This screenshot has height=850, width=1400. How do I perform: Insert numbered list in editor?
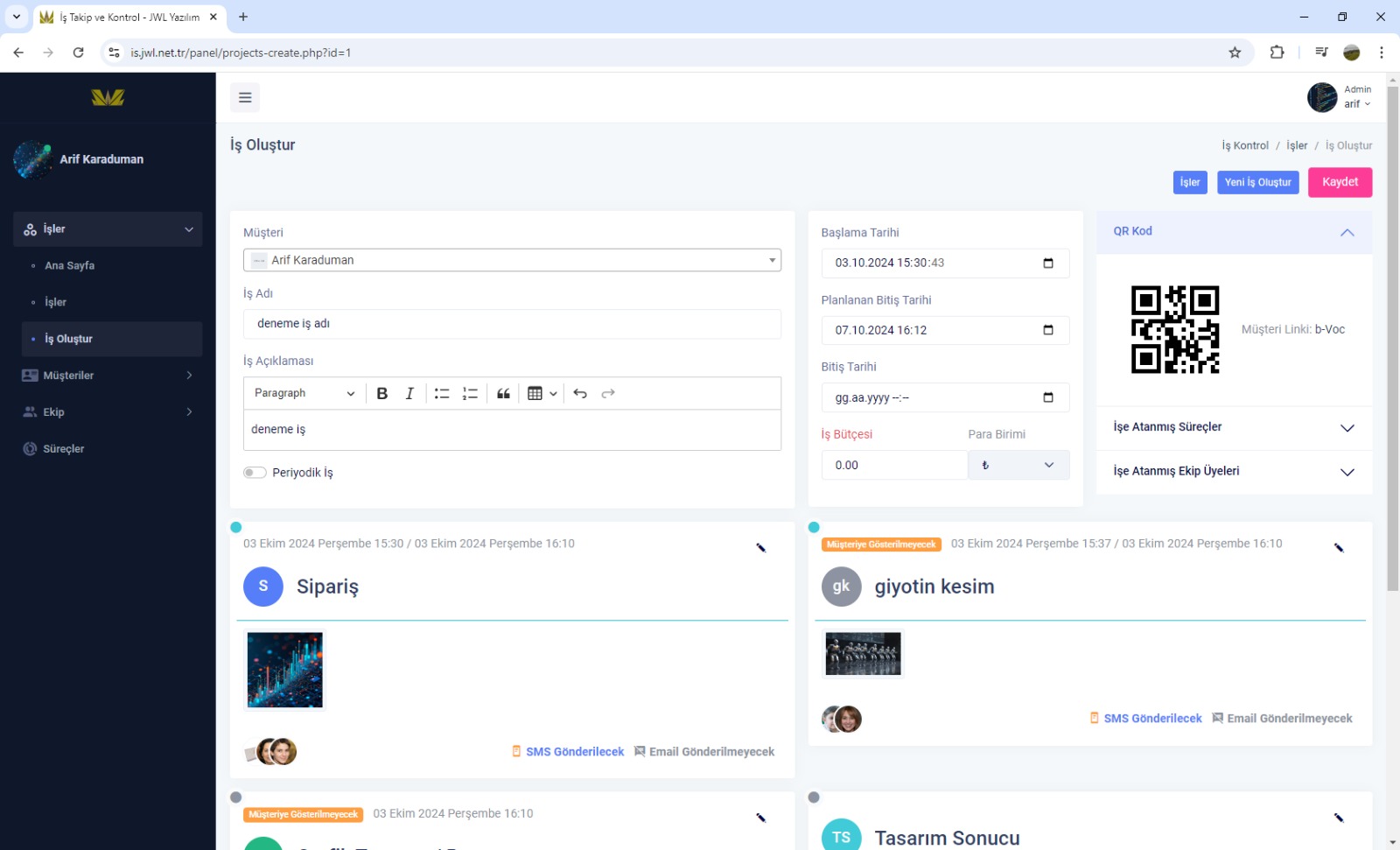[470, 394]
